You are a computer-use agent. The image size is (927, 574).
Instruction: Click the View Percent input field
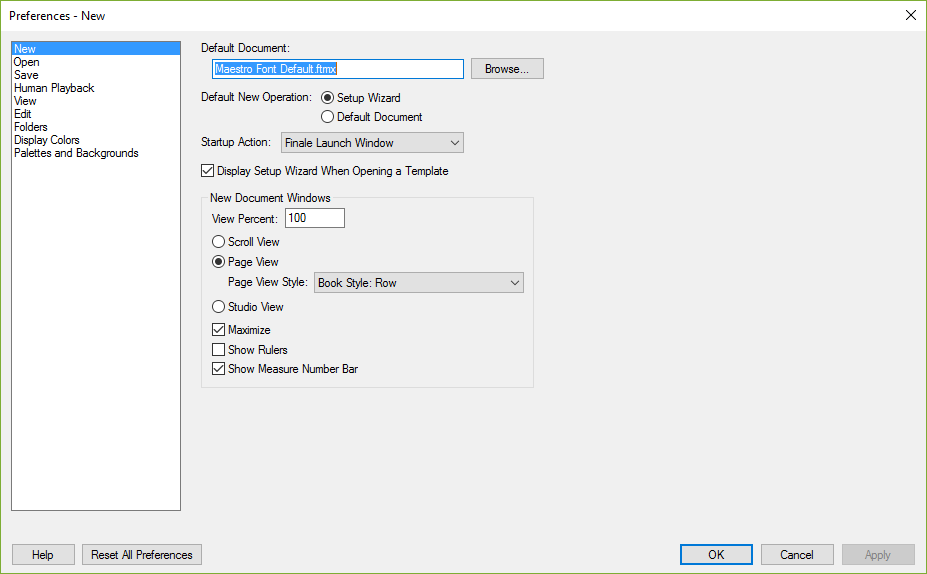pyautogui.click(x=315, y=218)
